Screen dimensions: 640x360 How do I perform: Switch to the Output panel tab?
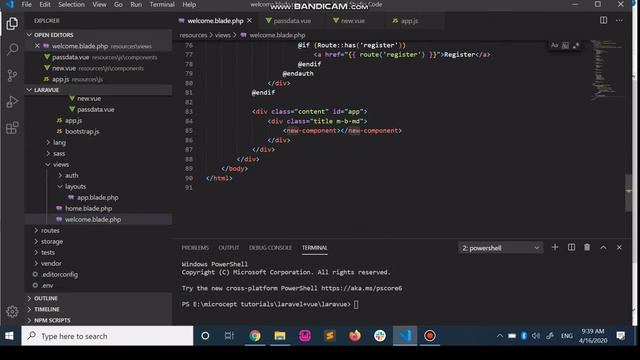pos(229,248)
